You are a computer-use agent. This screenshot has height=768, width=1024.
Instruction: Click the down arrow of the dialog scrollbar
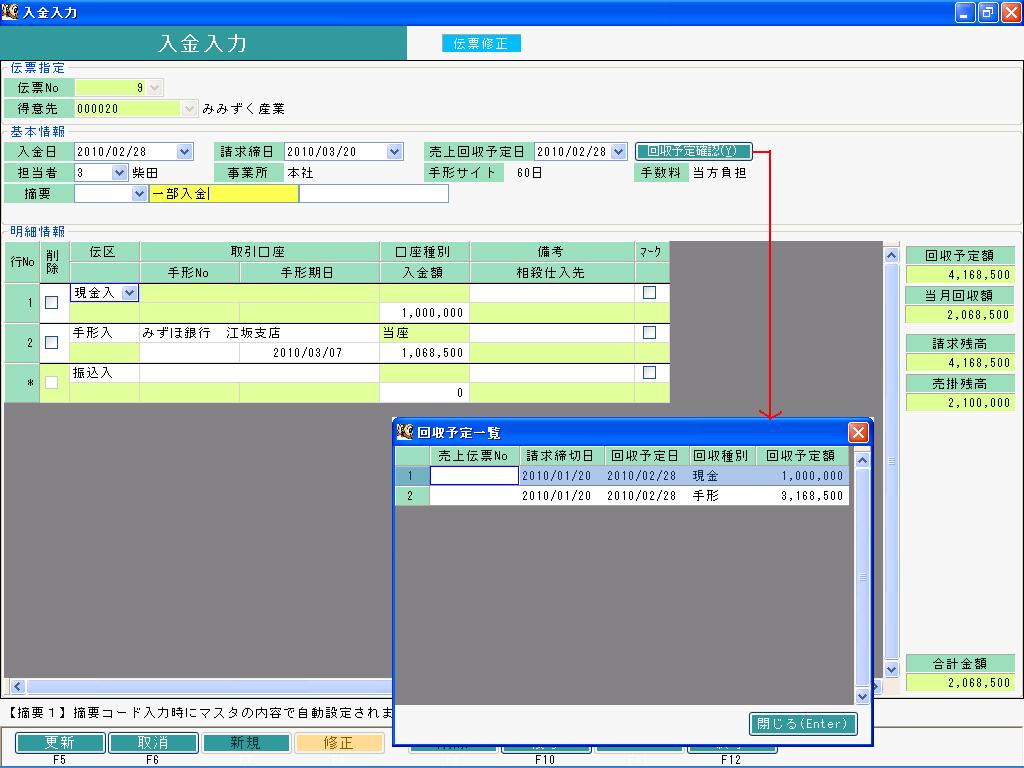tap(862, 696)
